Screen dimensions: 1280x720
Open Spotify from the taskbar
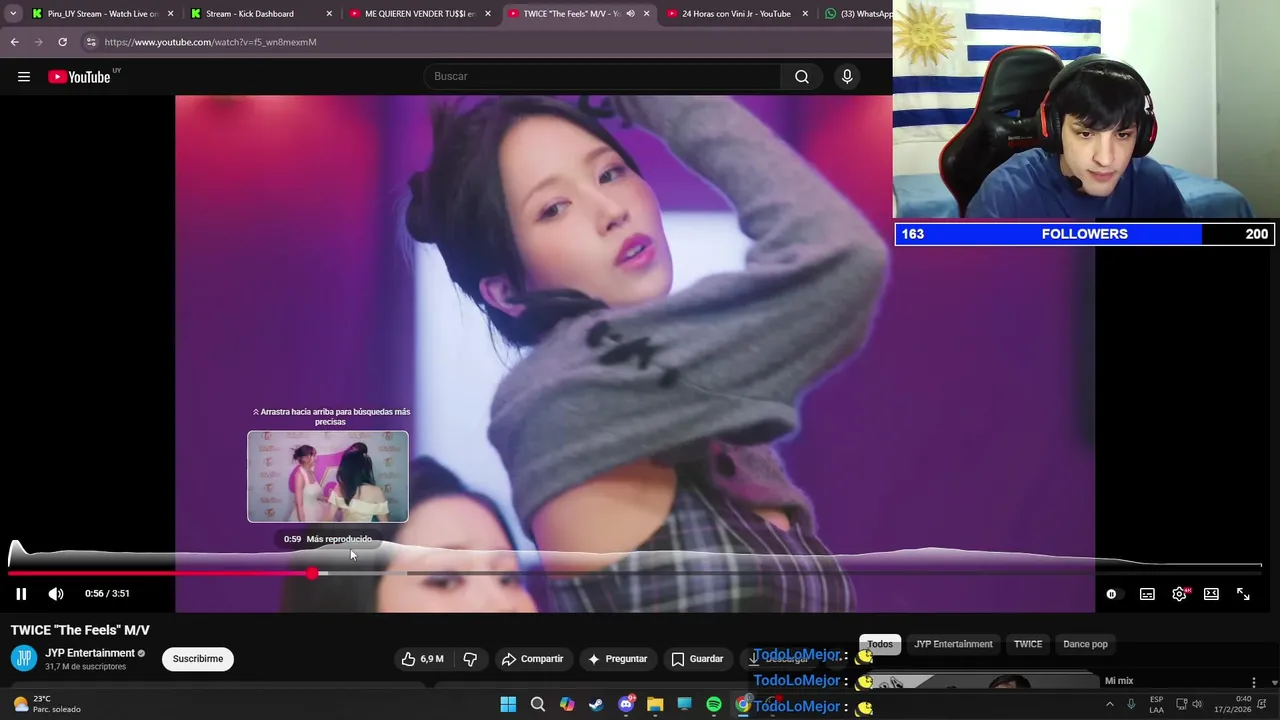coord(714,705)
